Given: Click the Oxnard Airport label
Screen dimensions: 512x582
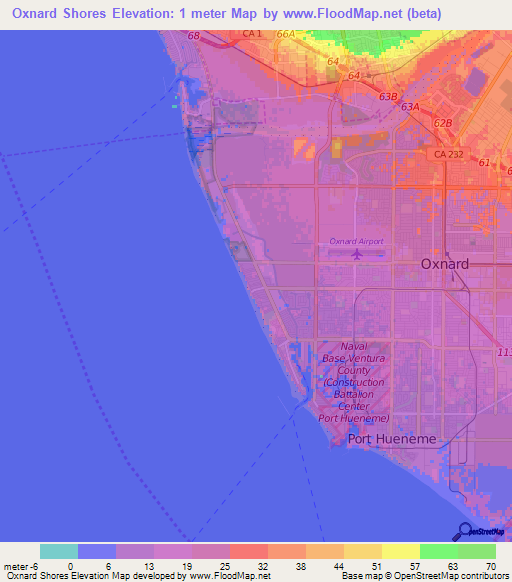Looking at the screenshot, I should [356, 241].
